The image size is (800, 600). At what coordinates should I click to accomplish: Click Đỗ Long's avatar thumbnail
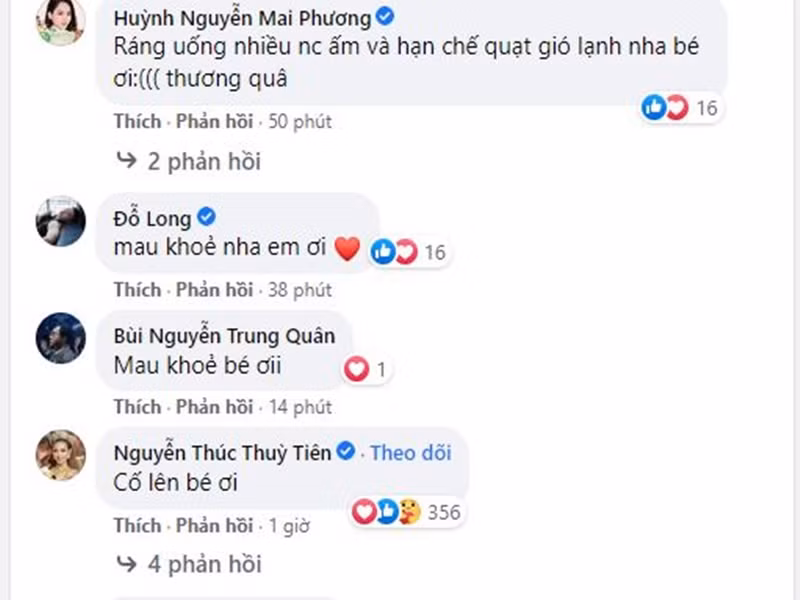[59, 219]
